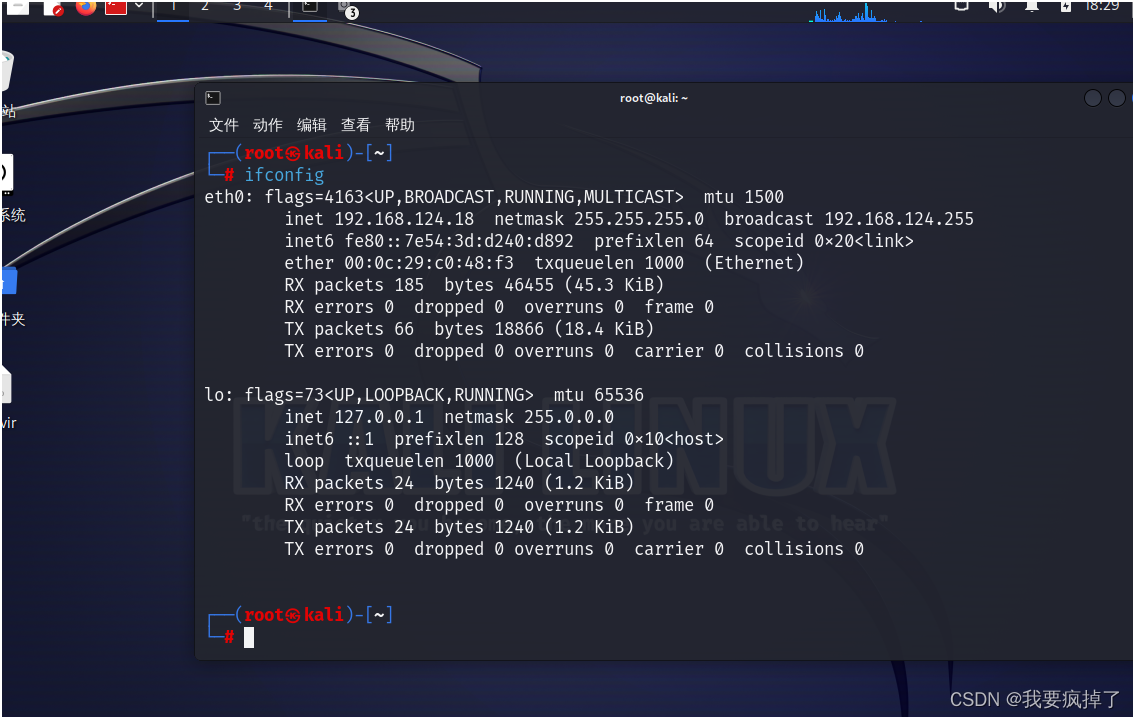Open the 动作 menu
1135x719 pixels.
pyautogui.click(x=268, y=125)
